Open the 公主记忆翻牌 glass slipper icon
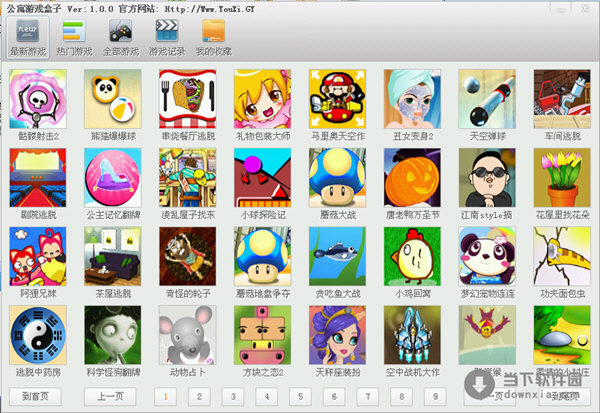The image size is (600, 413). pyautogui.click(x=113, y=178)
